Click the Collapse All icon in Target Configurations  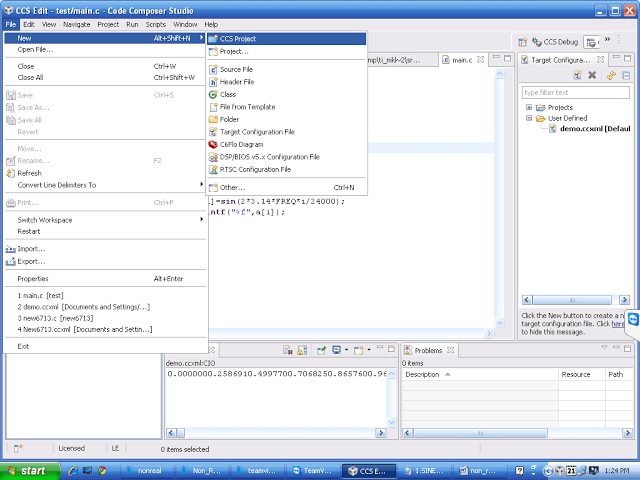(626, 75)
